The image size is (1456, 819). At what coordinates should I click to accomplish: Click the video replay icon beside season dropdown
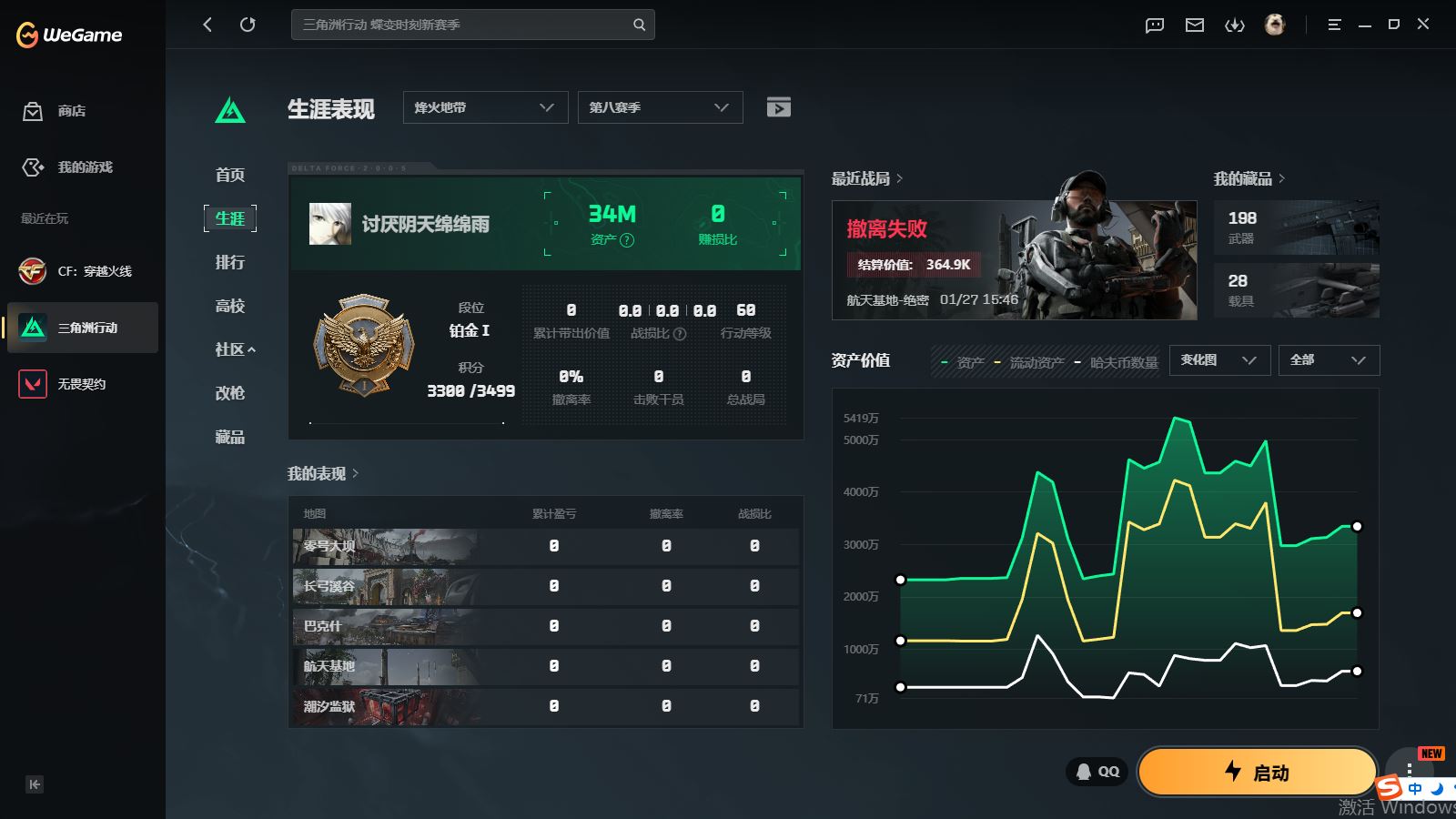point(778,107)
